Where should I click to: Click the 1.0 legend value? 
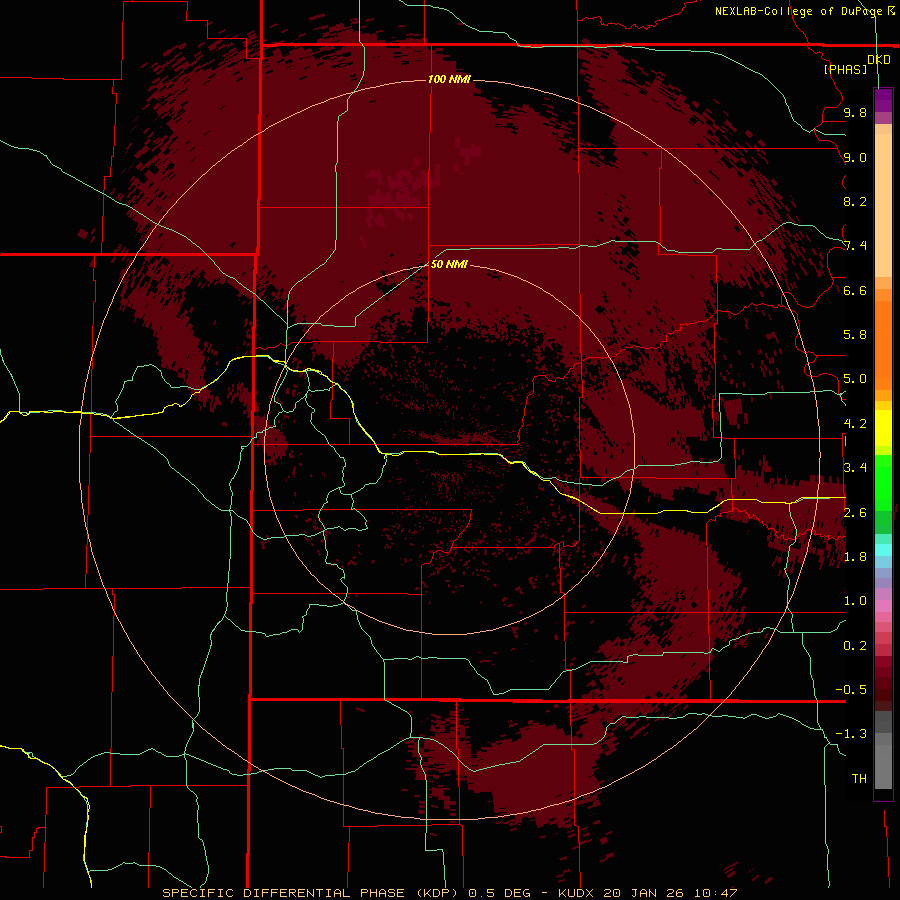point(855,601)
